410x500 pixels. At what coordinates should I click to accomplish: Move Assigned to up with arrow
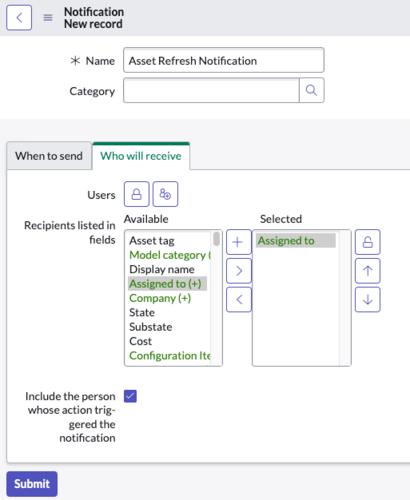point(368,271)
